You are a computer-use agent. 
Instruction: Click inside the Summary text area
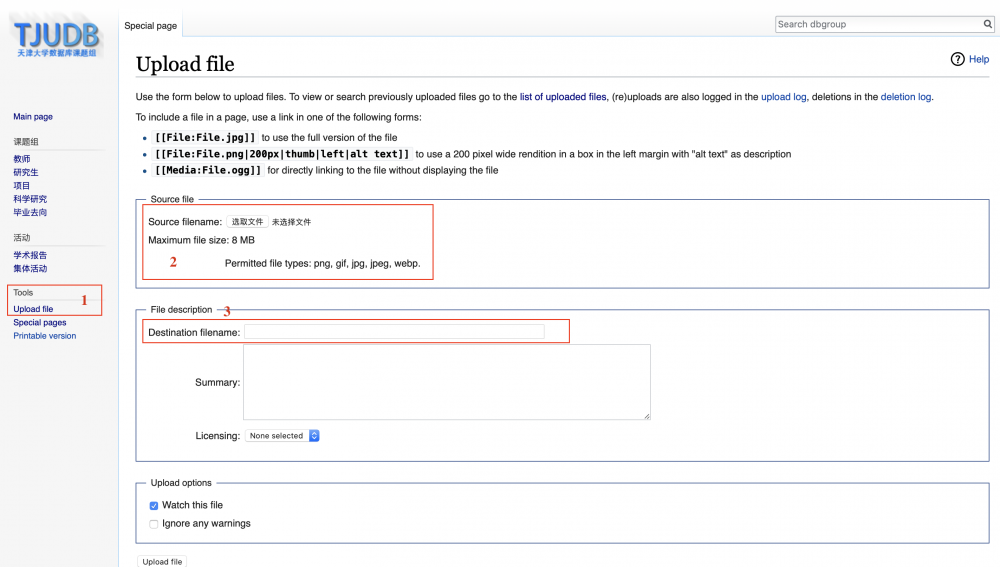pos(446,382)
